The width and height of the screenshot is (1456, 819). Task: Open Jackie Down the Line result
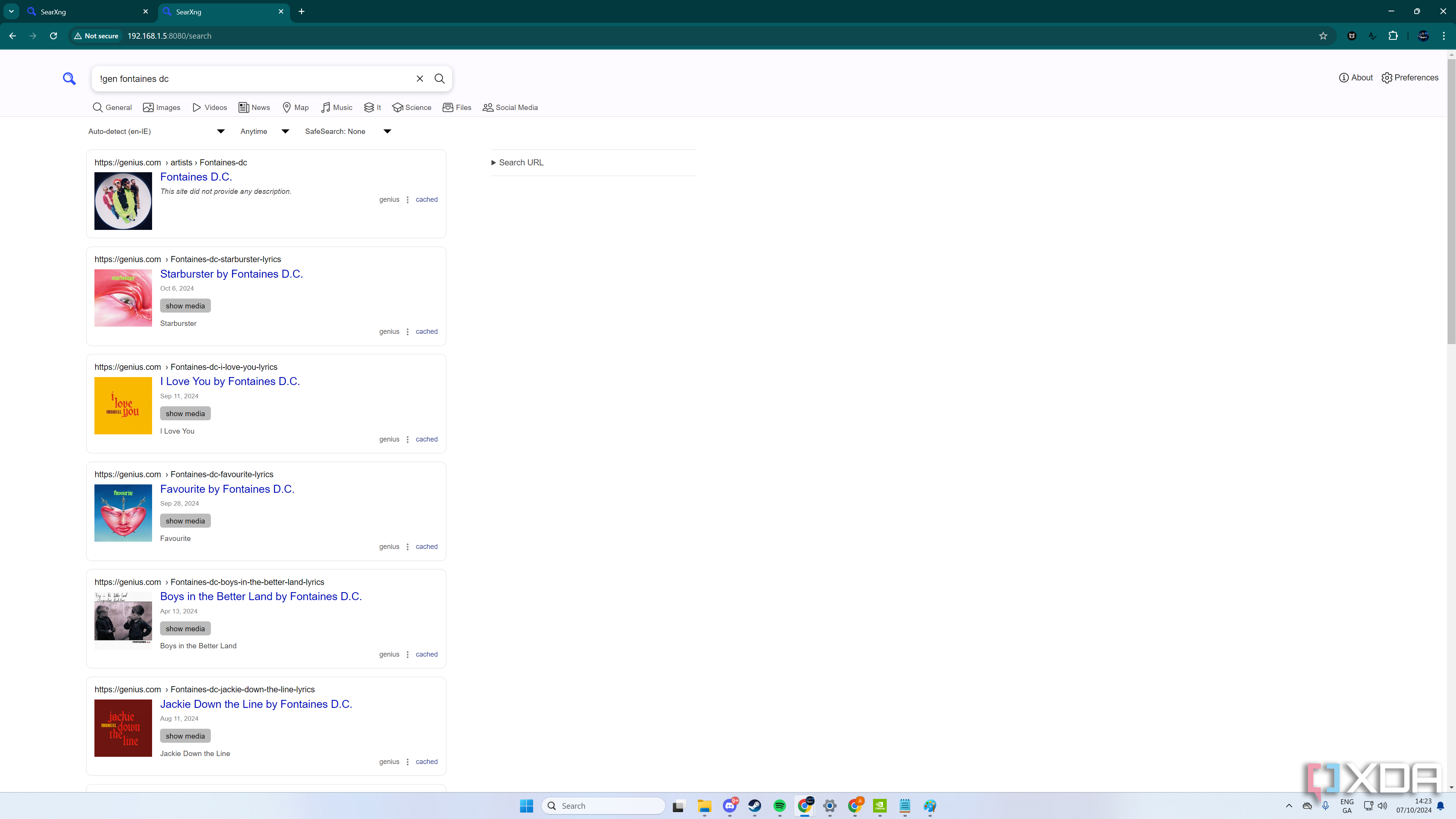click(256, 704)
